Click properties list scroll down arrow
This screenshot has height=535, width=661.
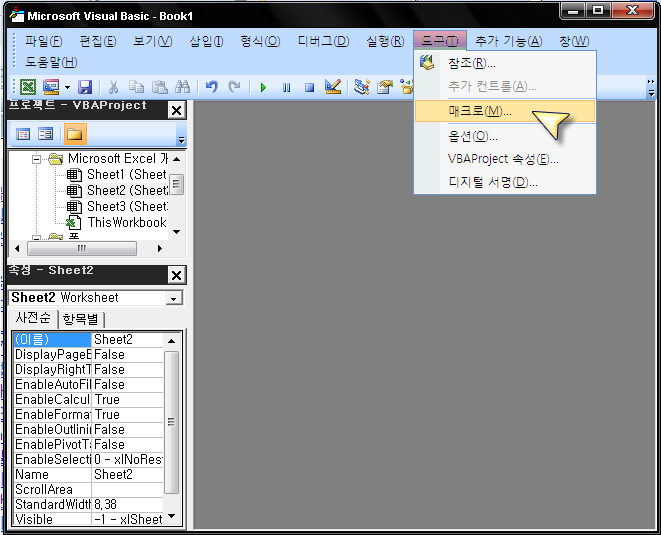pyautogui.click(x=171, y=516)
